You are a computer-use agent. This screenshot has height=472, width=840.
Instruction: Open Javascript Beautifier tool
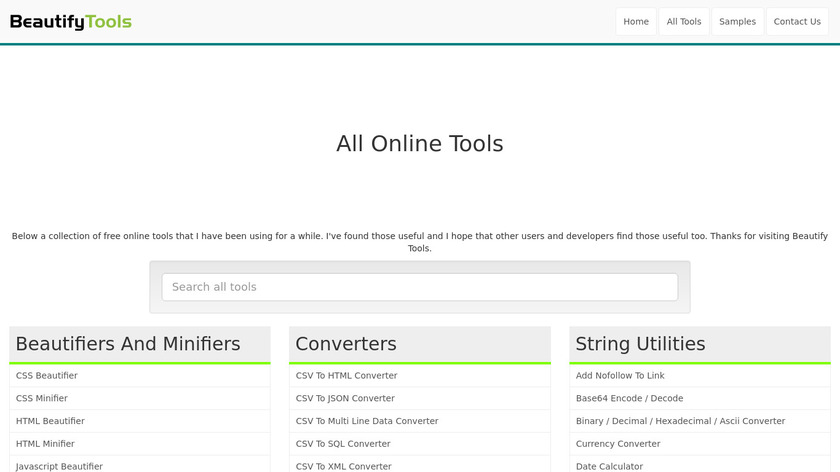(x=140, y=464)
